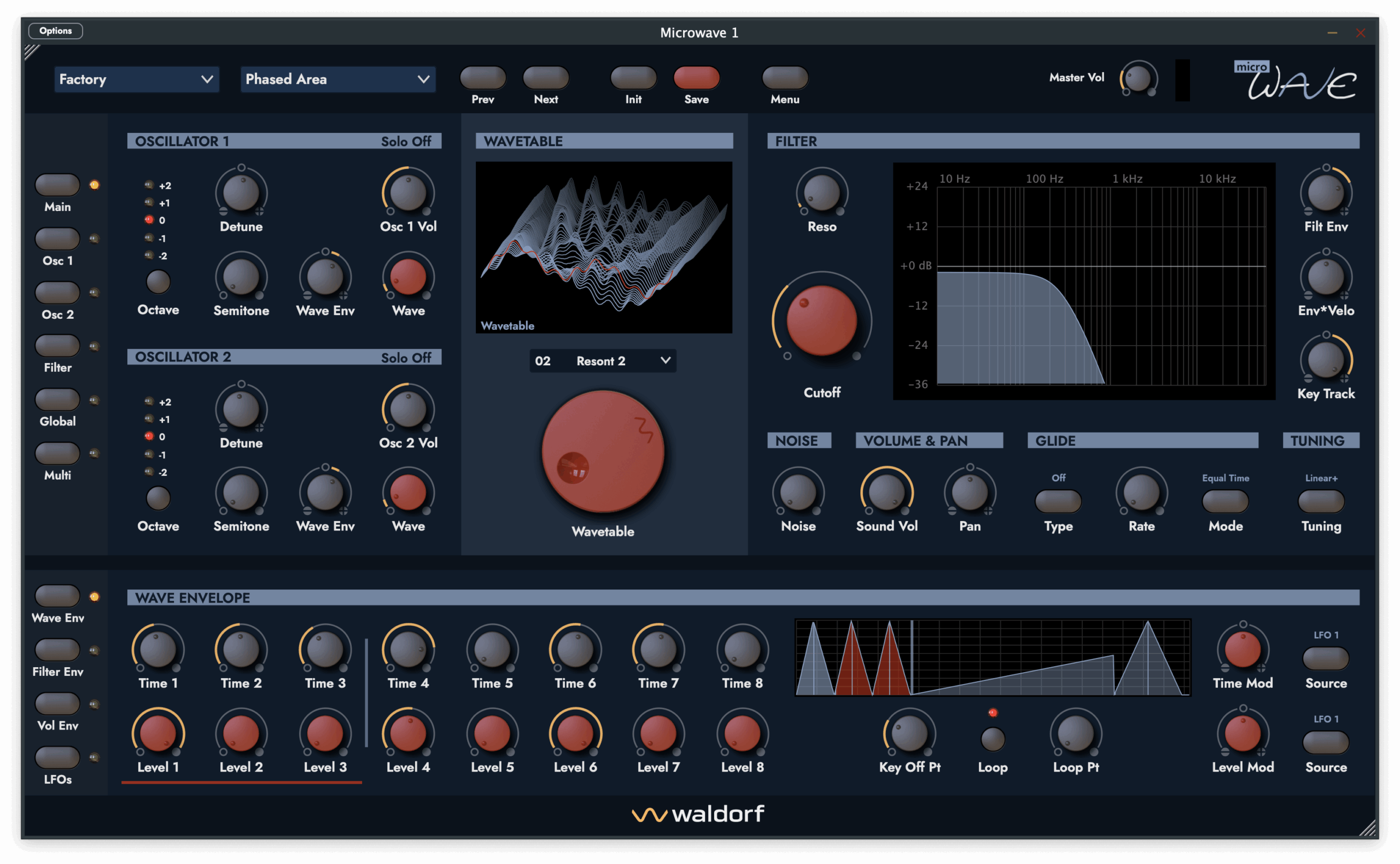Click Oscillator 1 Semitone knob

241,277
